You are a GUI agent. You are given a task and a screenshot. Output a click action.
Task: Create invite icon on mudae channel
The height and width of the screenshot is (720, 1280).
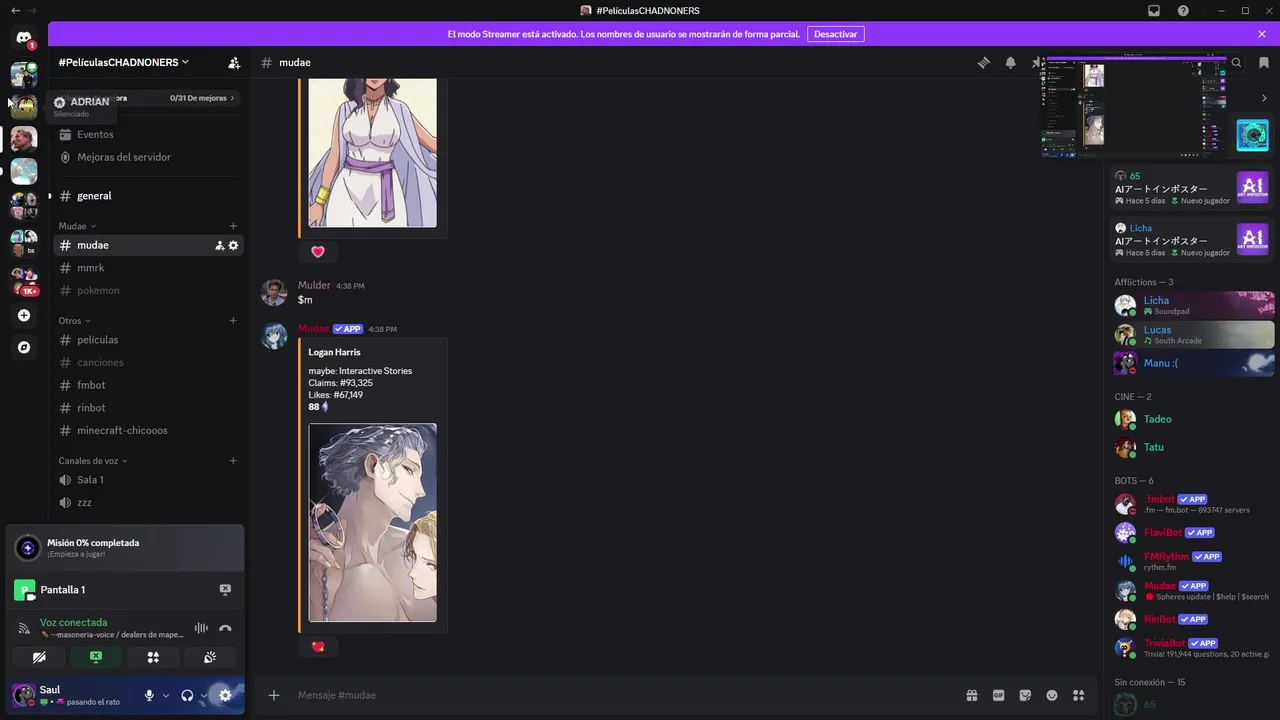pyautogui.click(x=219, y=245)
